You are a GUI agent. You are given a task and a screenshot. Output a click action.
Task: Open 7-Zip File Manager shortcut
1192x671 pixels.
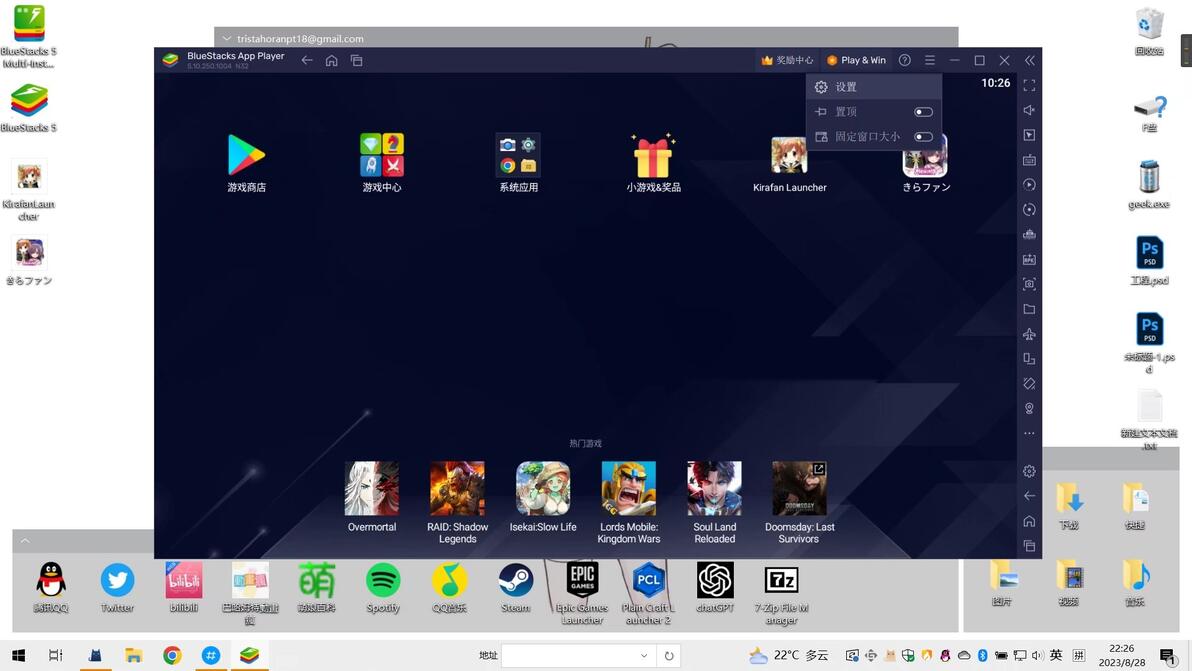[781, 593]
